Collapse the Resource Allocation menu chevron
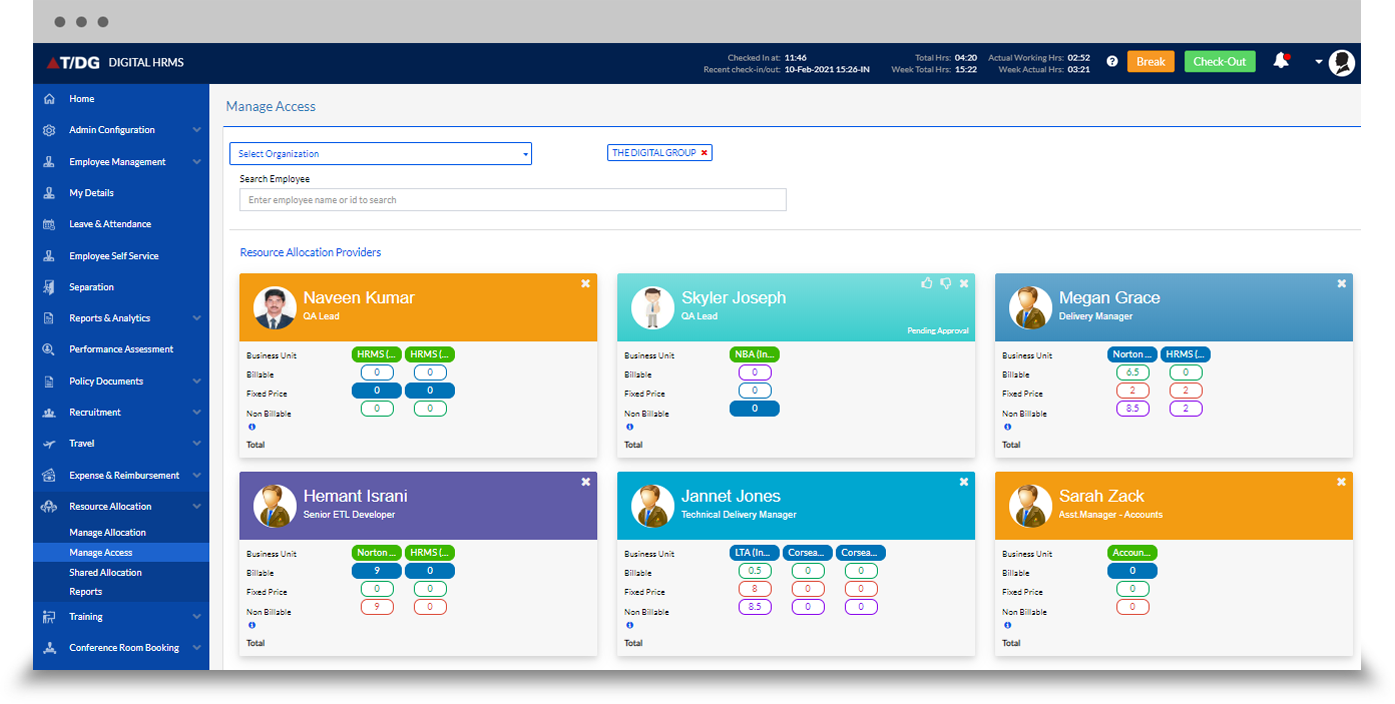The height and width of the screenshot is (704, 1395). click(197, 506)
